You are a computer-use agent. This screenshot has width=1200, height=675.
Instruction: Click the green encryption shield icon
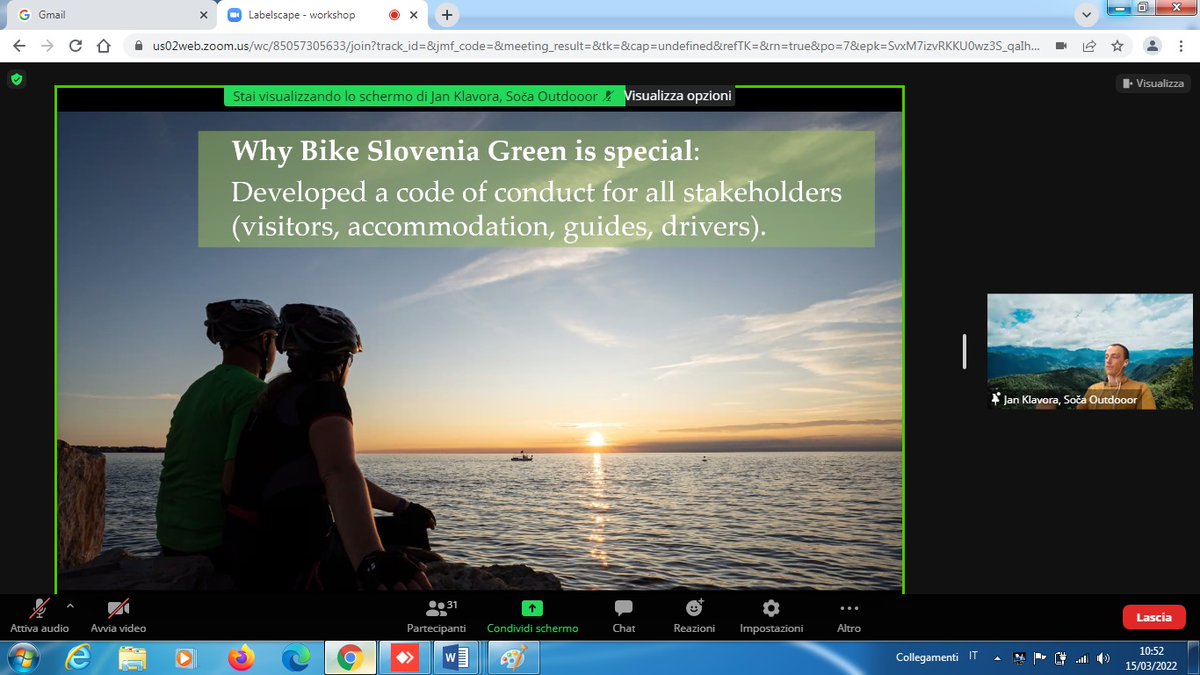(16, 80)
